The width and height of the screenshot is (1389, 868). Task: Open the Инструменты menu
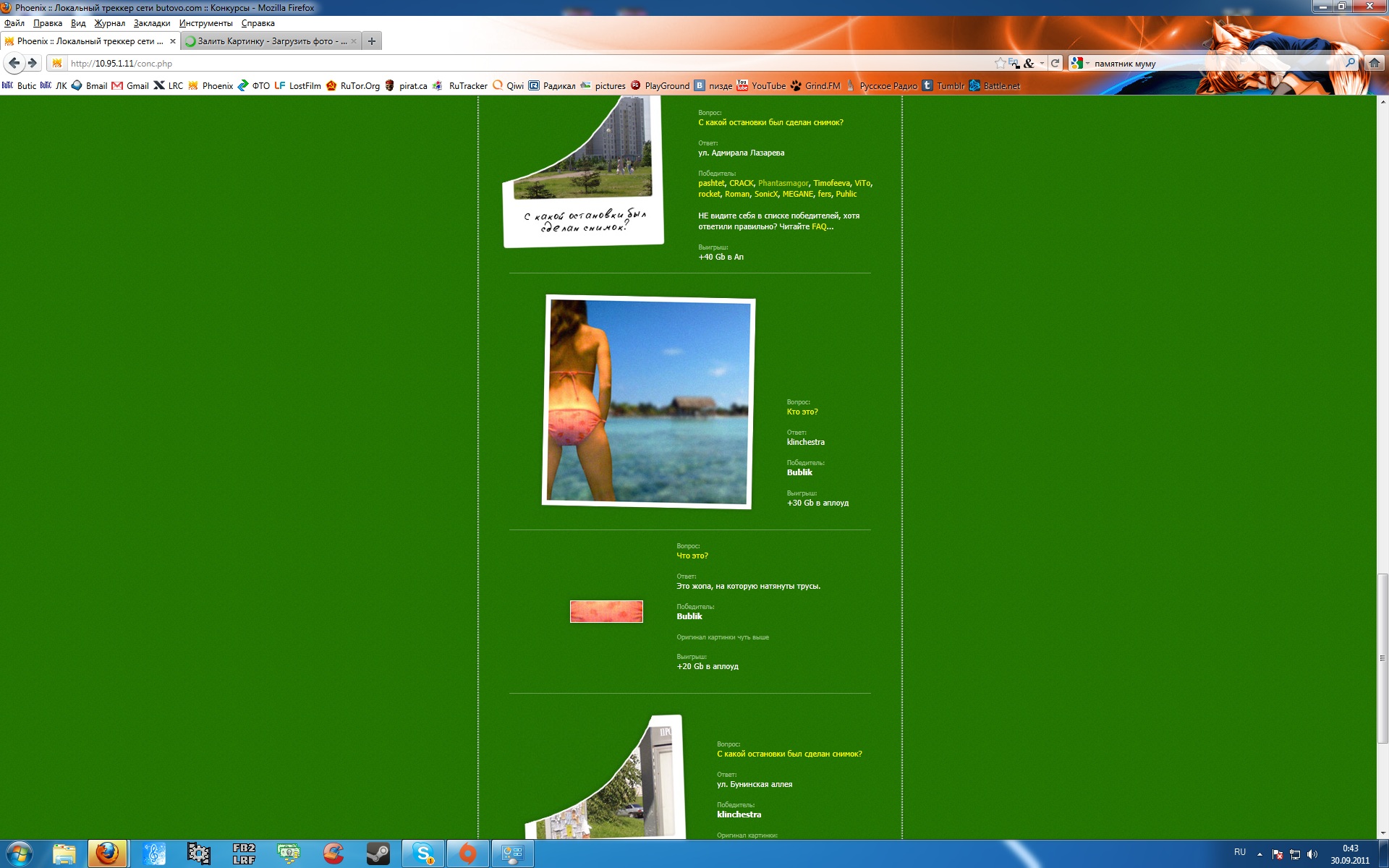point(205,23)
